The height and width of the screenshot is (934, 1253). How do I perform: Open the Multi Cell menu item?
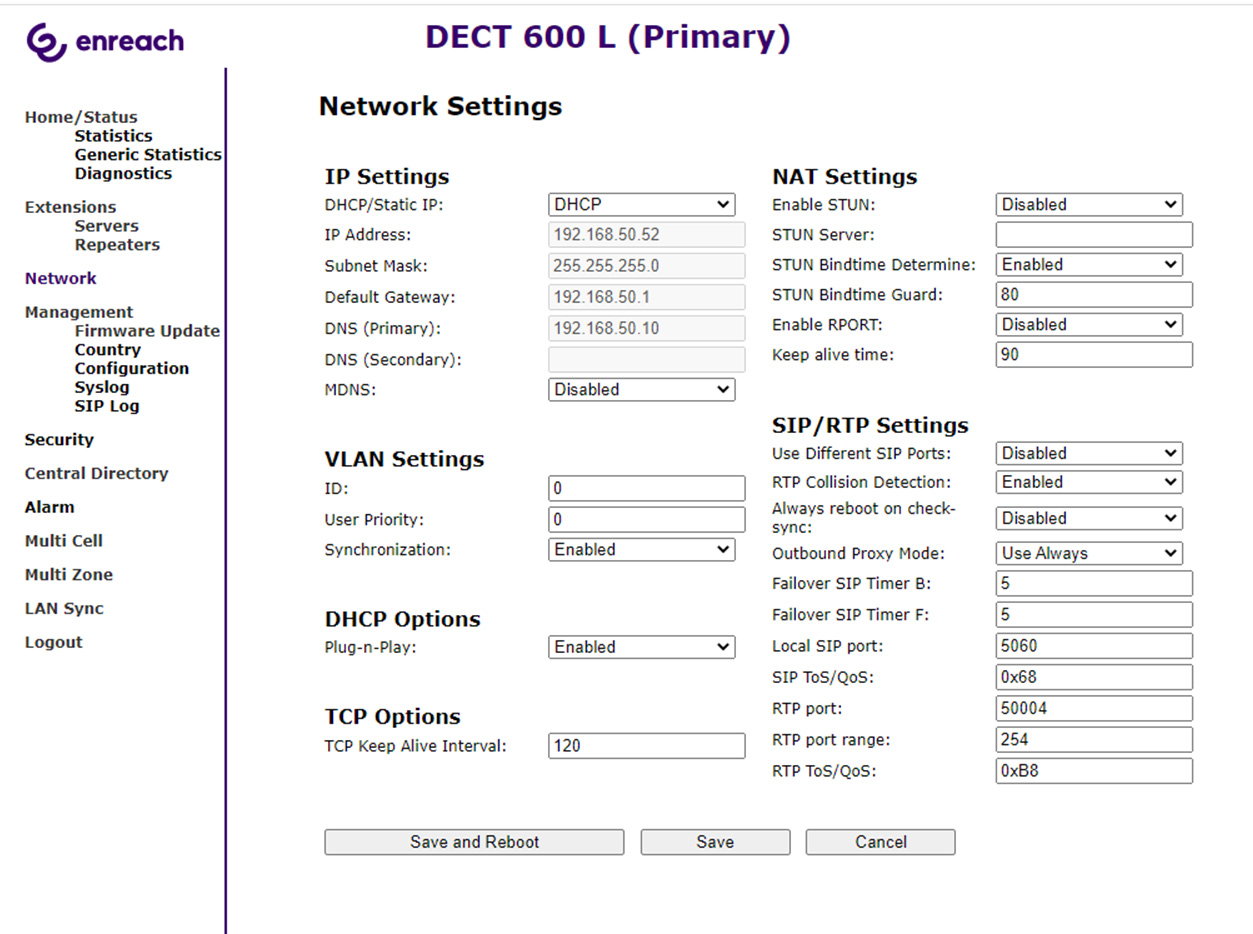(x=64, y=541)
